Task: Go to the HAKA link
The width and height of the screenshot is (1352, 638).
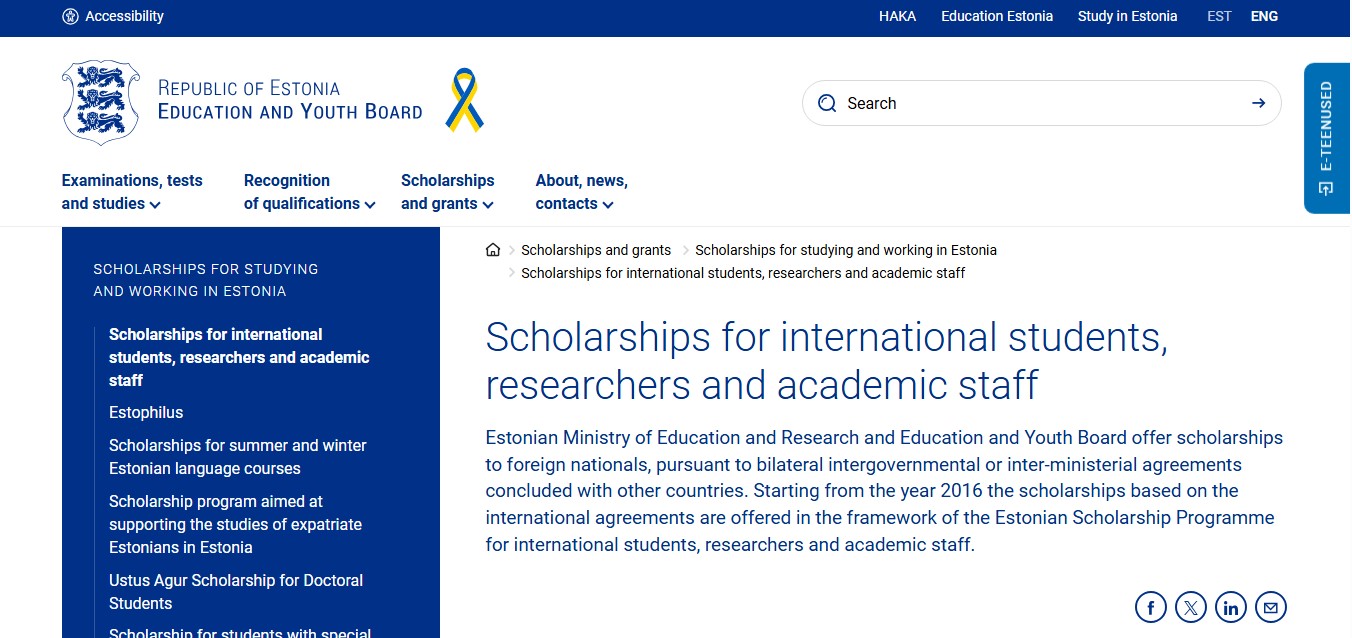Action: tap(897, 16)
